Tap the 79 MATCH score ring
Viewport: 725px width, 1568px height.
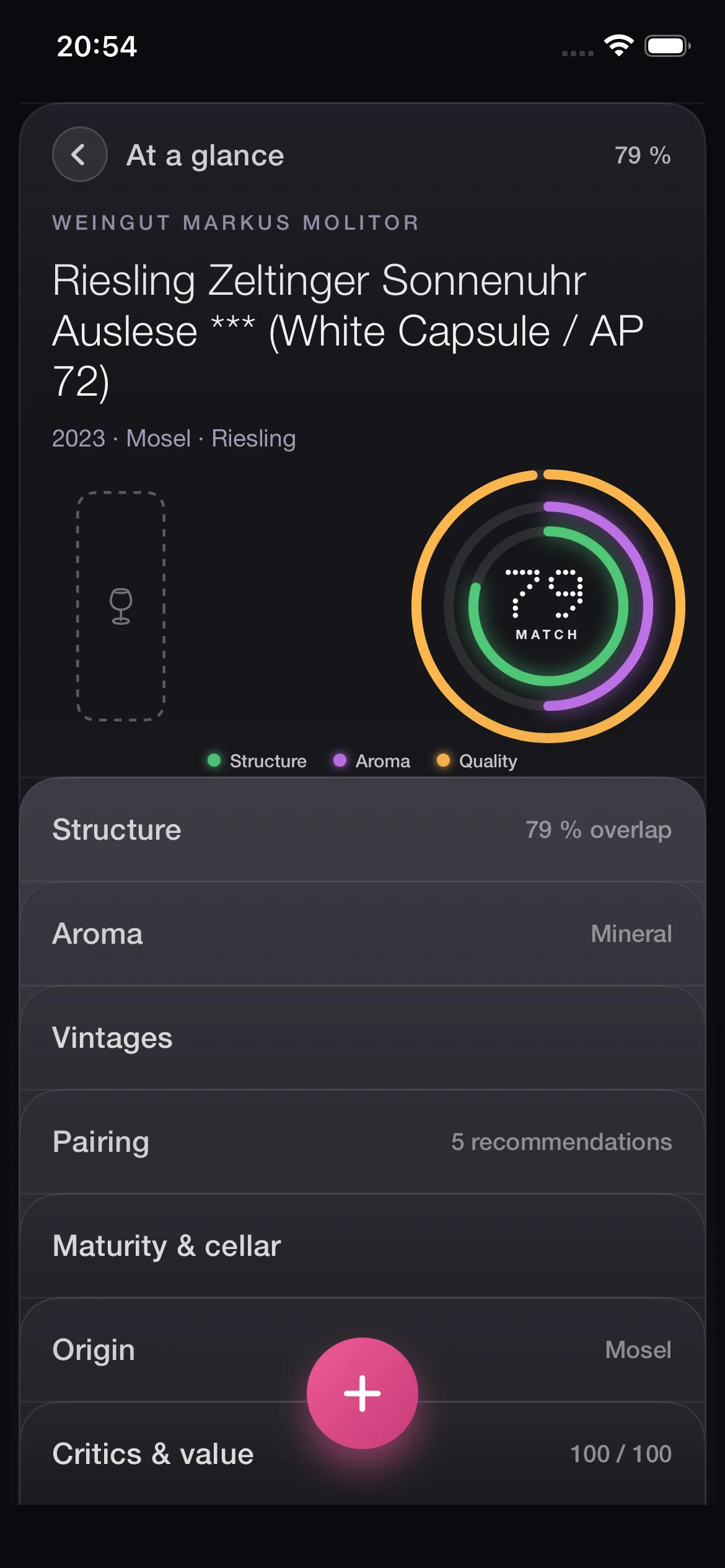(x=548, y=606)
